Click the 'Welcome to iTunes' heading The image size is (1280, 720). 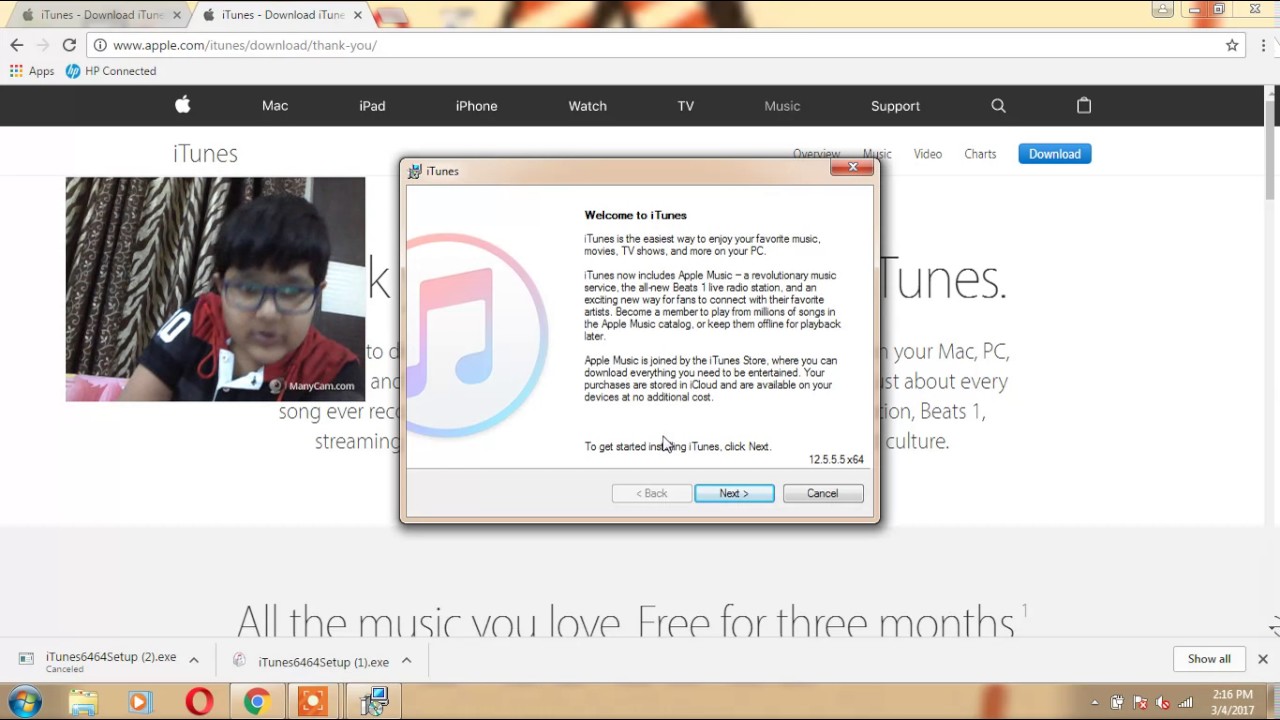[x=635, y=215]
